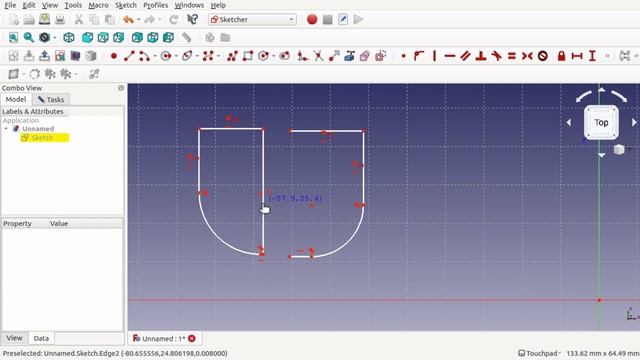Apply the Vertical distance constraint
This screenshot has width=640, height=360.
[x=592, y=56]
